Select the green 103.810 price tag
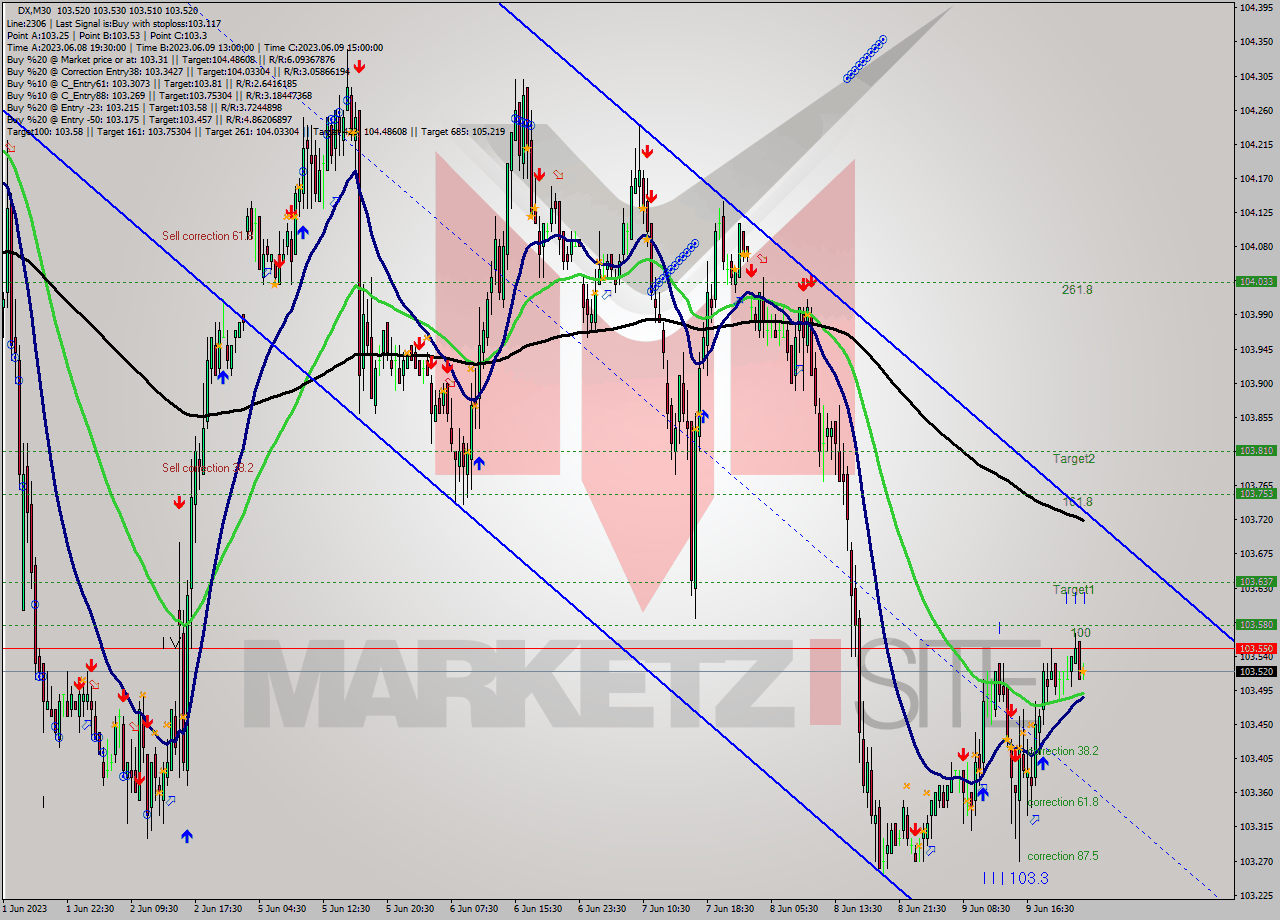Viewport: 1280px width, 920px height. [1256, 451]
